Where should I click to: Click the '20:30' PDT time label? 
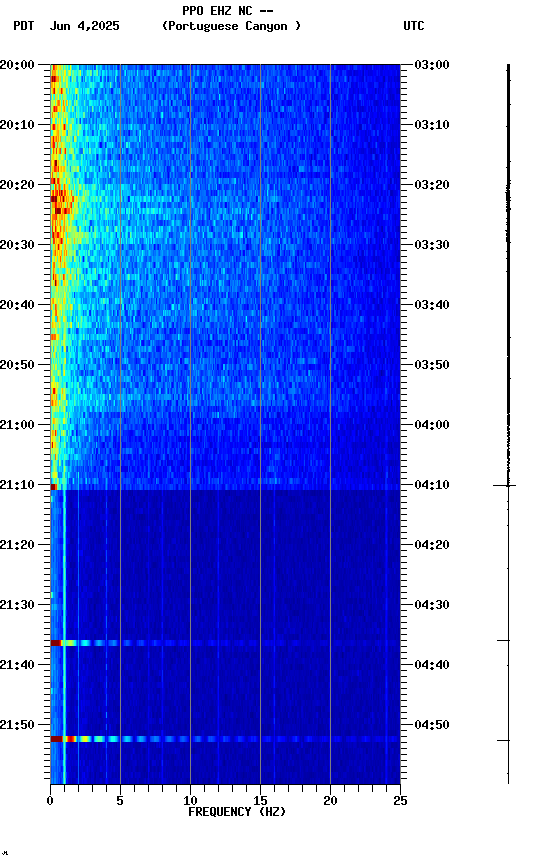tap(17, 245)
